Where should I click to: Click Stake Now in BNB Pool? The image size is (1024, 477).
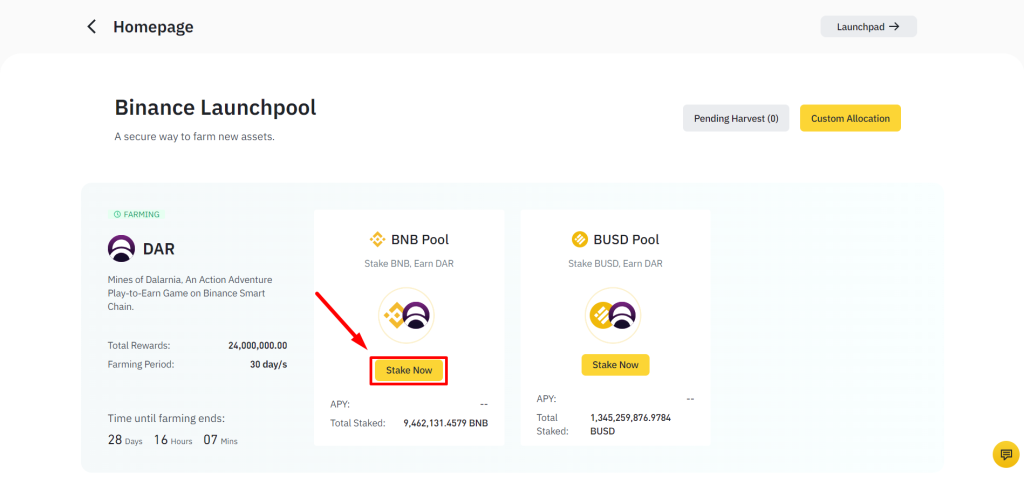(409, 370)
